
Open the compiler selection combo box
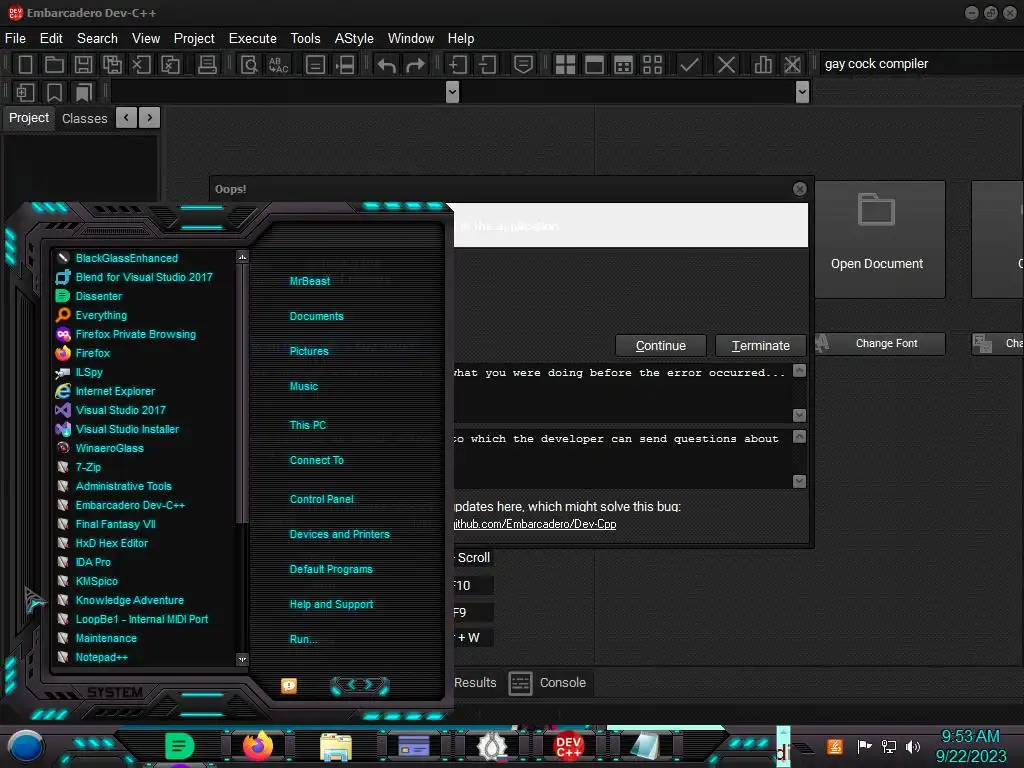click(921, 64)
